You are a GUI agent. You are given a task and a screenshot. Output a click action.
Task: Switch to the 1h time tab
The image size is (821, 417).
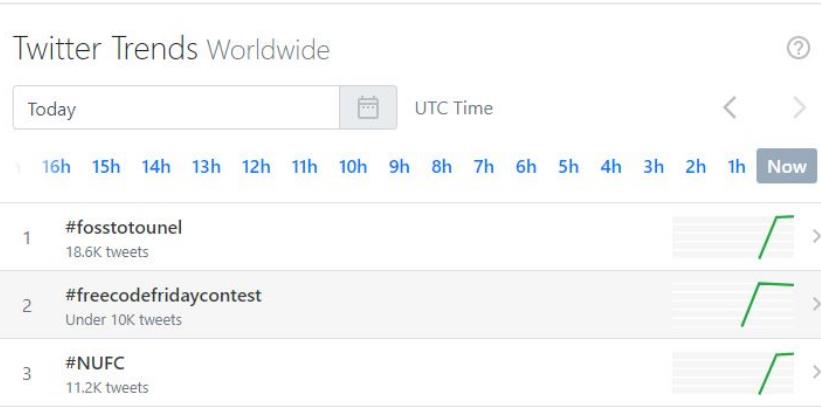tap(737, 167)
